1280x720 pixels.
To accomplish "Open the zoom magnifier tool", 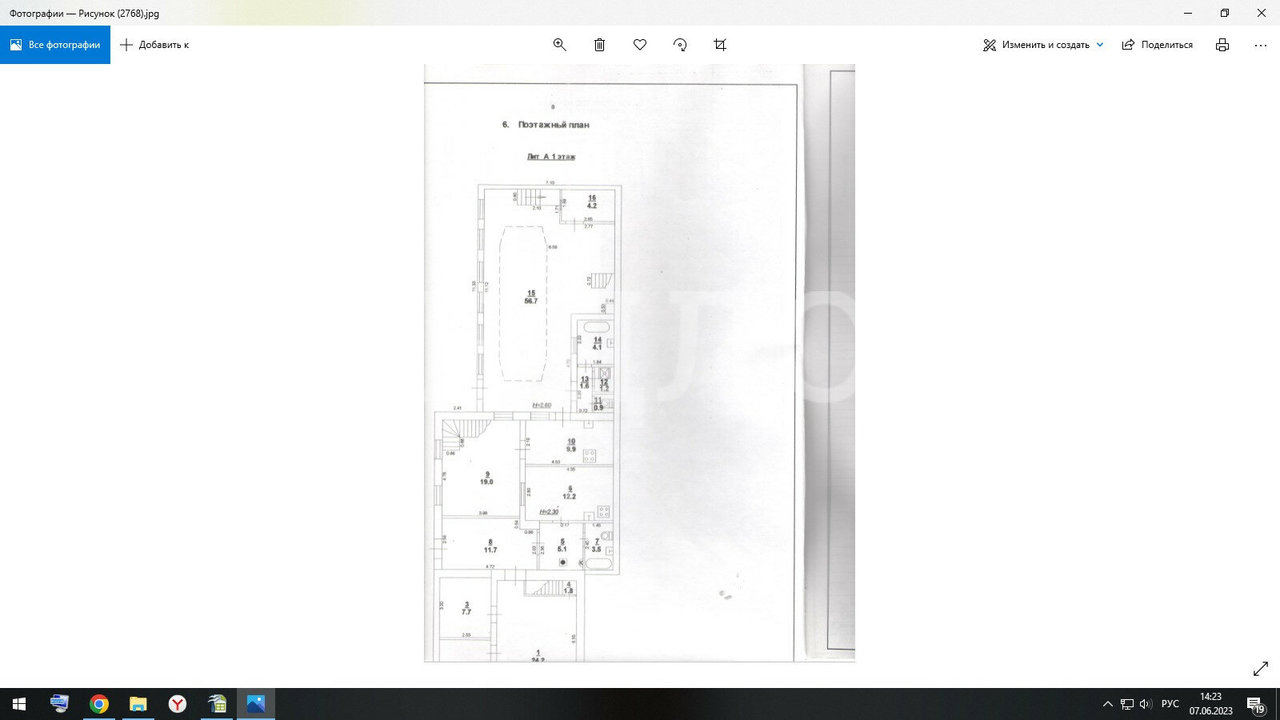I will pos(560,45).
